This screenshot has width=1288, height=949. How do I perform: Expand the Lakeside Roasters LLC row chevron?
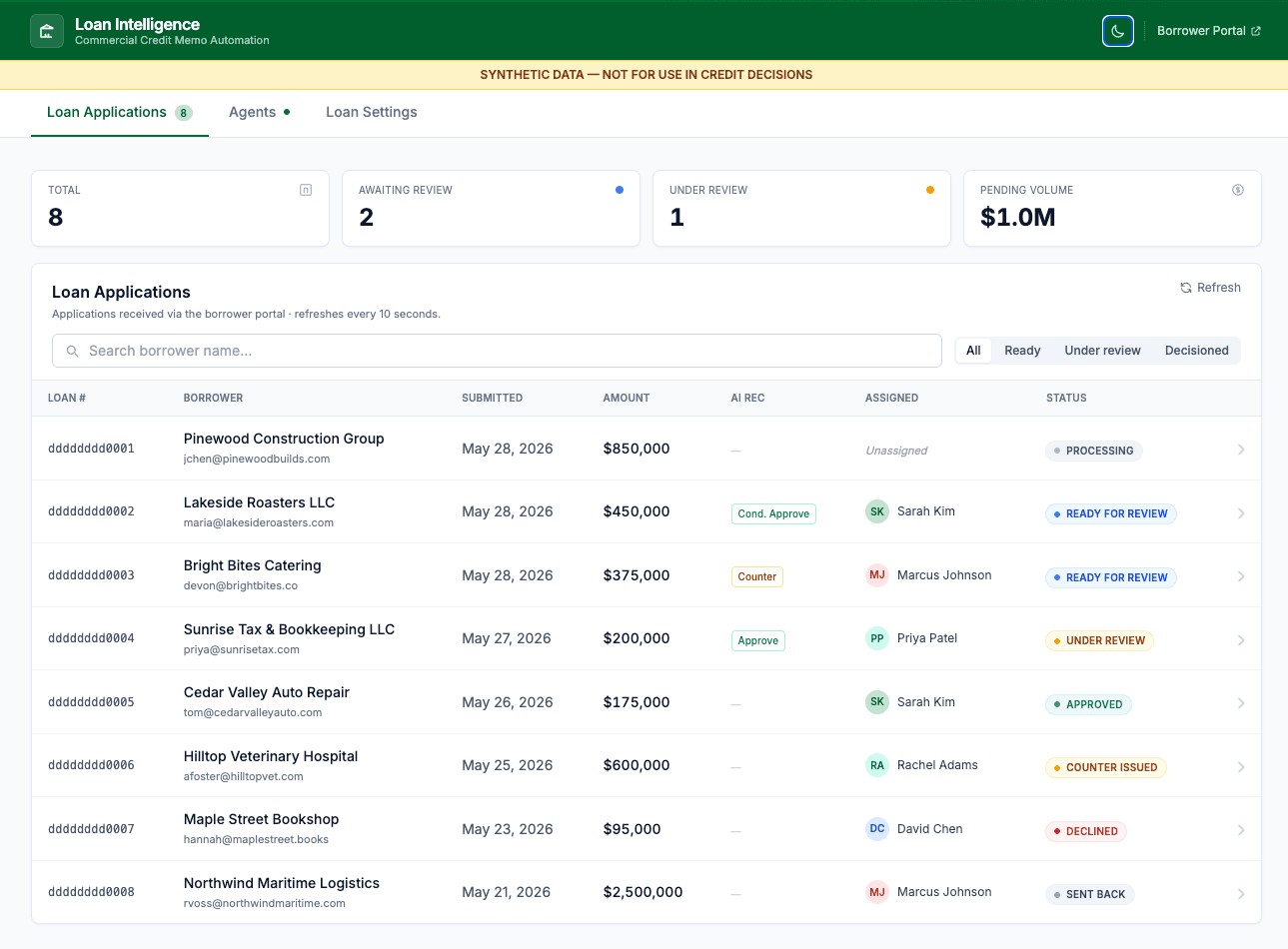click(x=1241, y=513)
